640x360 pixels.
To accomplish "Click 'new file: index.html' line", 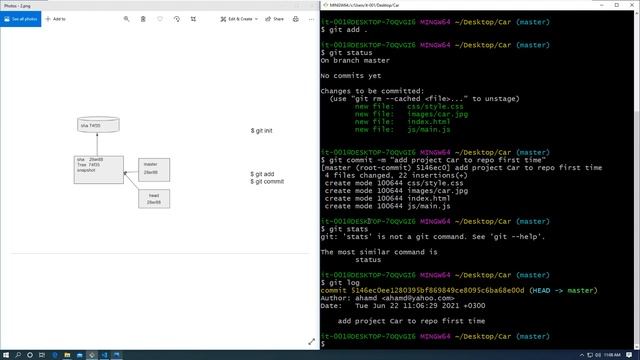I will [402, 122].
